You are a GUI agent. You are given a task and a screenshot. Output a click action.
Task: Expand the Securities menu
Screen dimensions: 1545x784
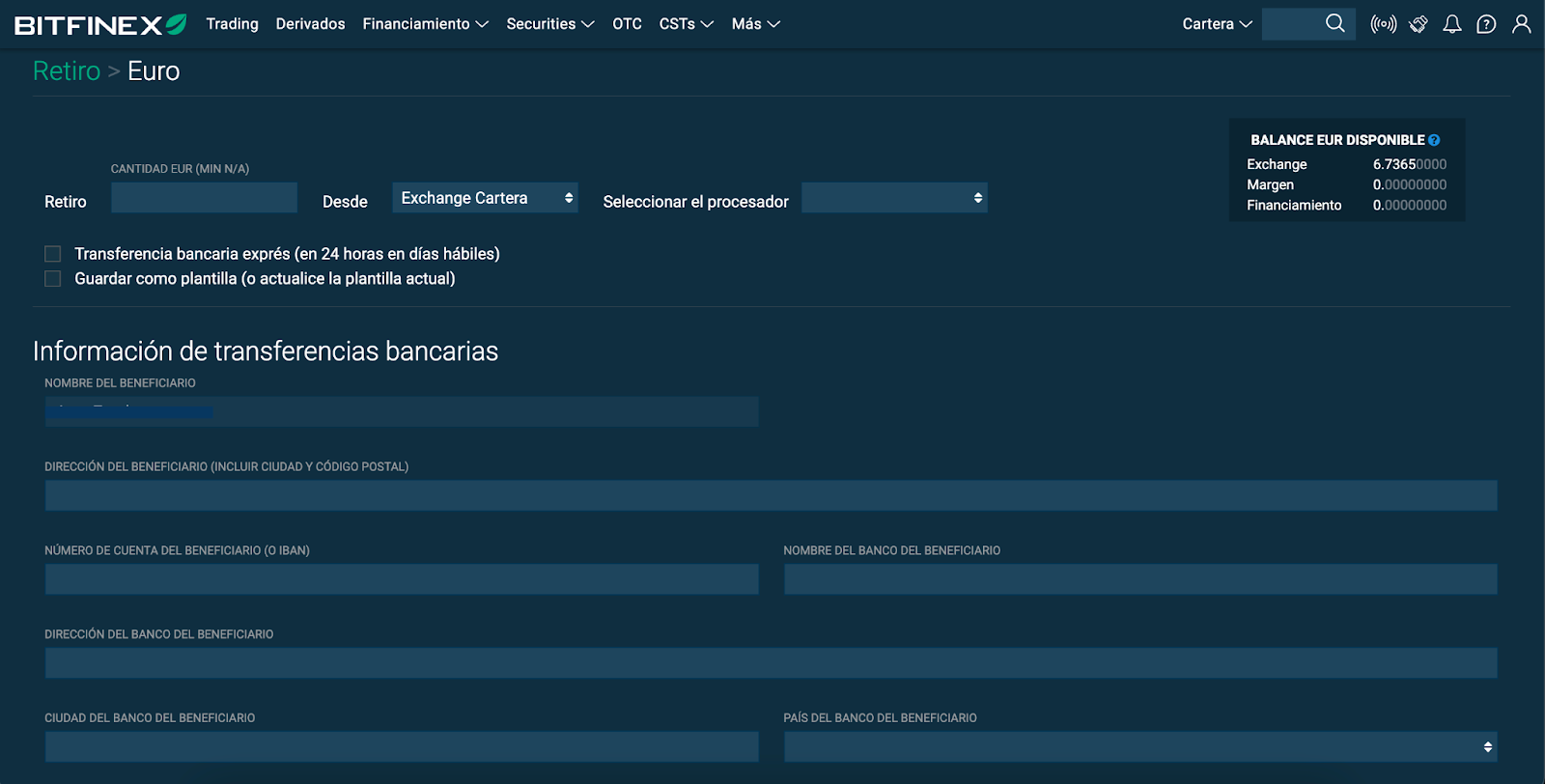click(550, 24)
